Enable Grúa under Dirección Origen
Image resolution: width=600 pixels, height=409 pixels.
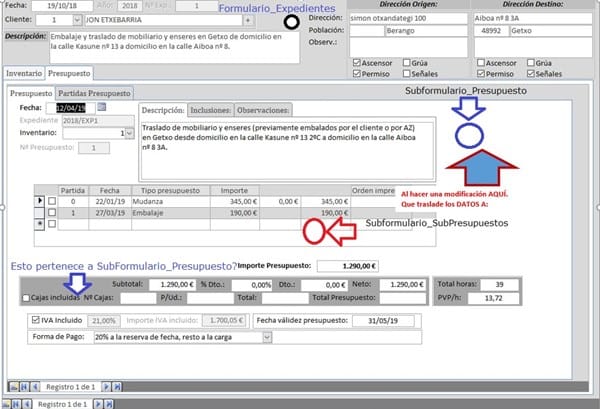pyautogui.click(x=406, y=61)
